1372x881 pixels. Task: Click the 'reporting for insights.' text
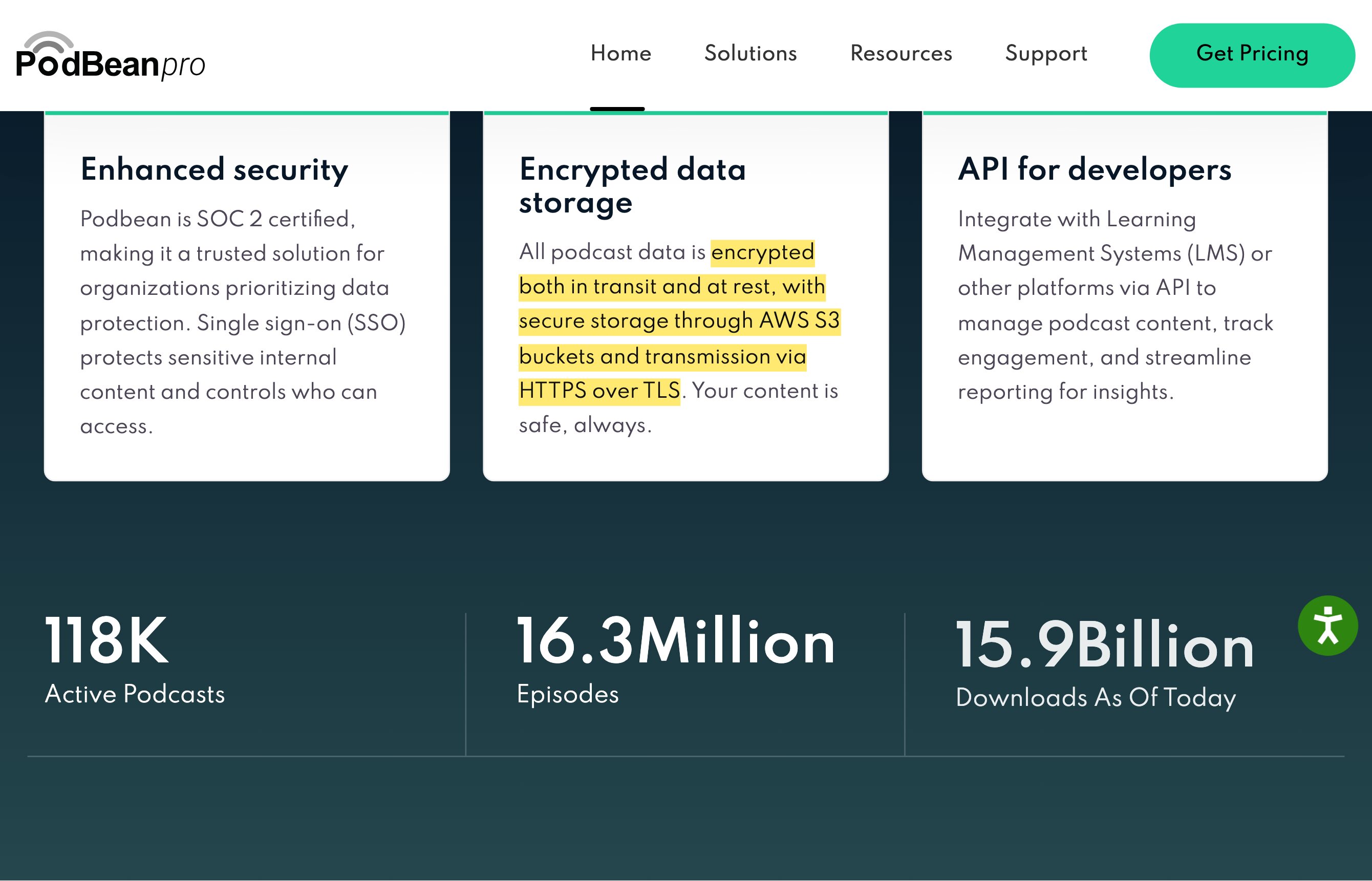(1065, 392)
